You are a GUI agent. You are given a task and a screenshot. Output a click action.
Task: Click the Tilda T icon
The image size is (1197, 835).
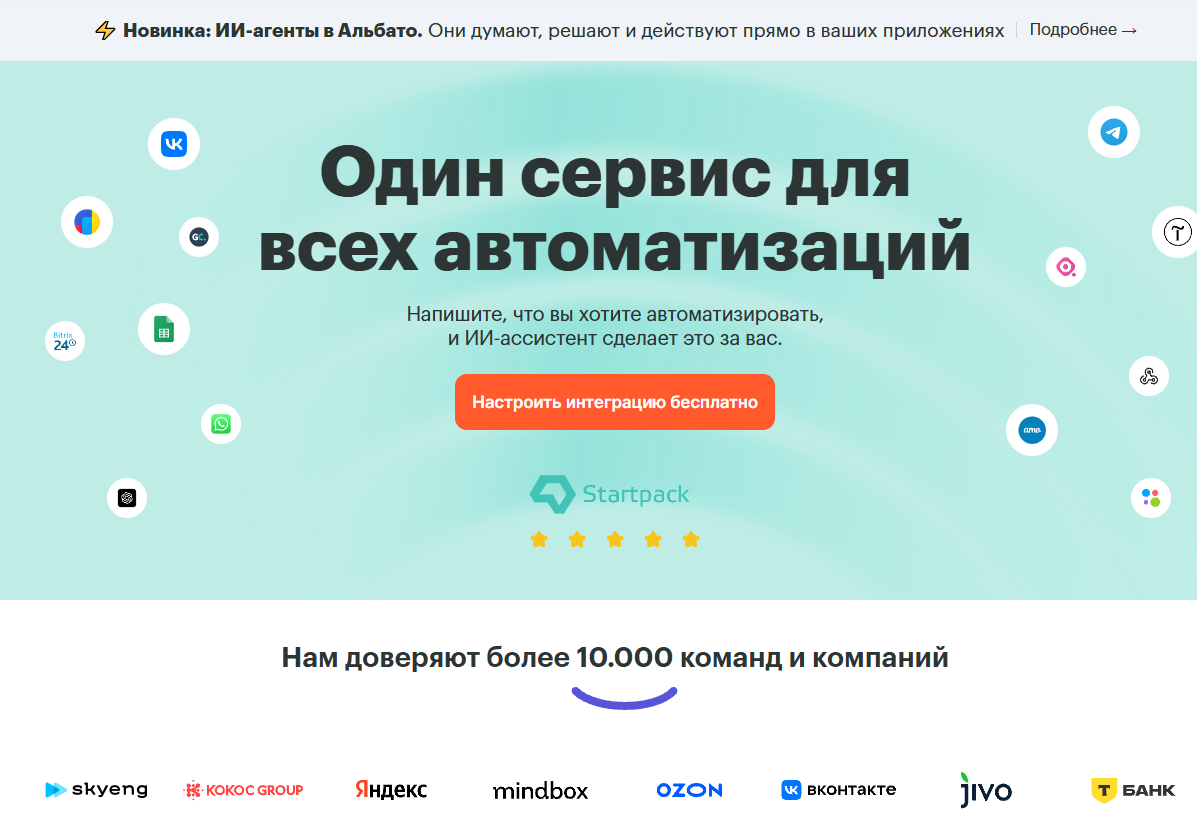click(1176, 231)
